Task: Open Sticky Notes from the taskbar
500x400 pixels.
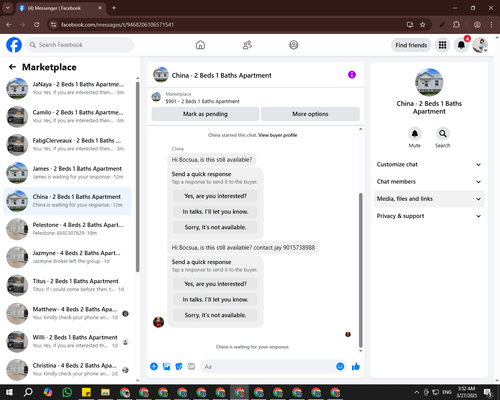Action: (x=86, y=392)
